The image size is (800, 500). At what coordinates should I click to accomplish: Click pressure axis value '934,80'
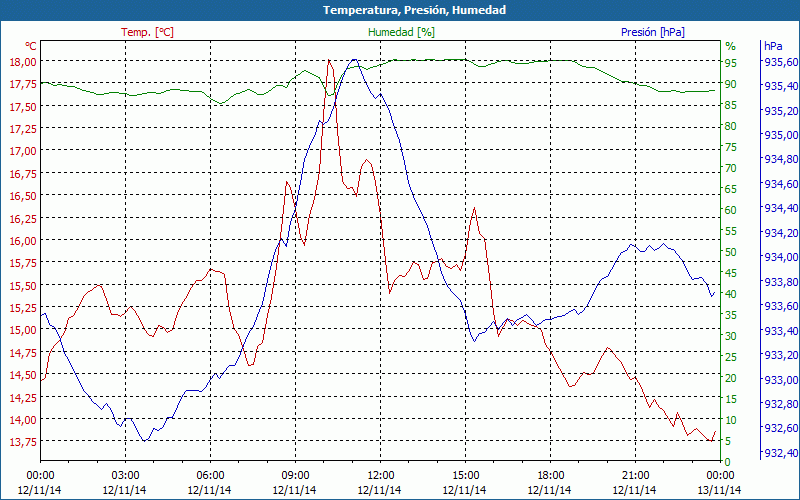coord(781,159)
